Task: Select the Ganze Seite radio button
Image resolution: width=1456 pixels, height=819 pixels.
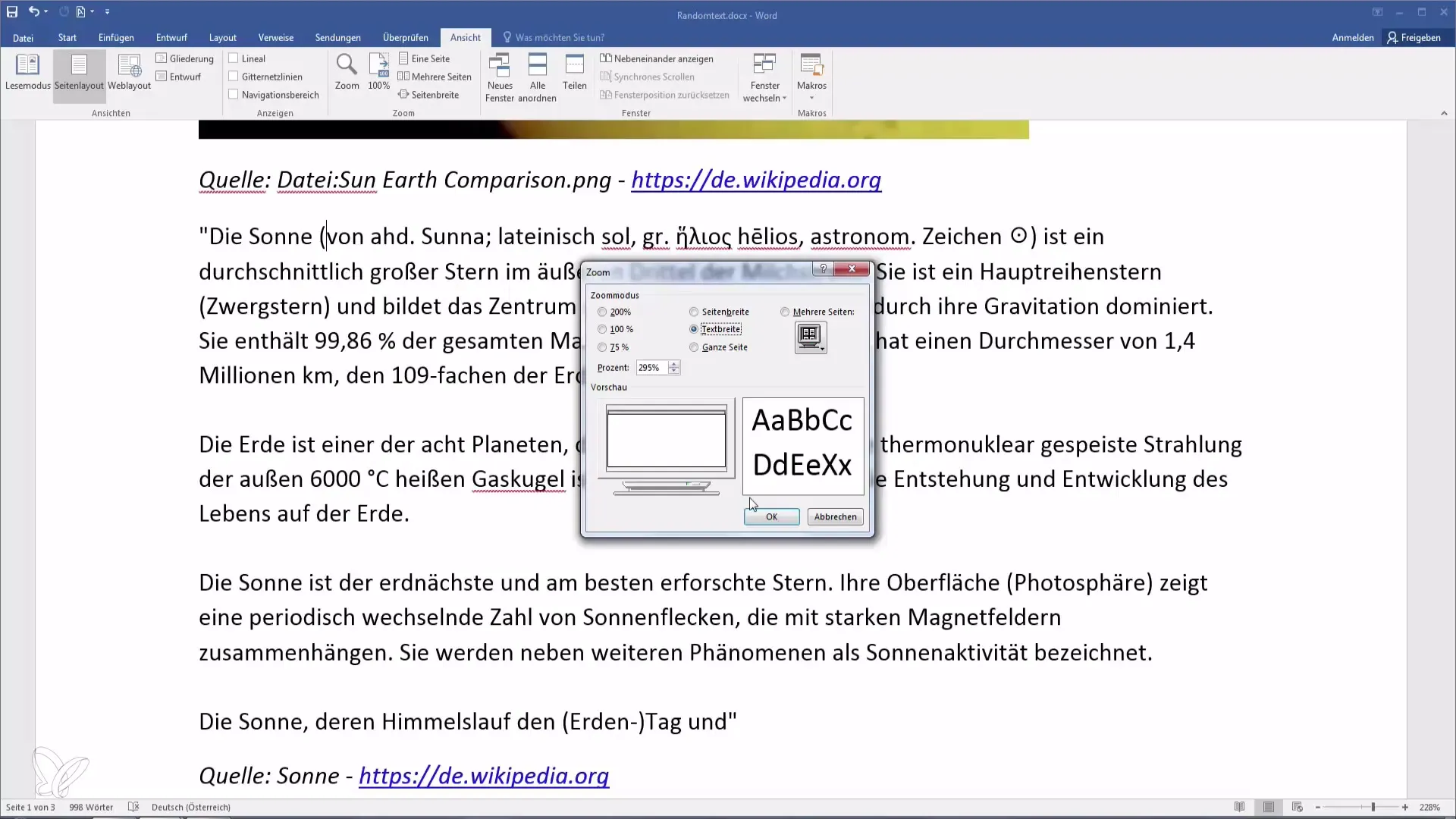Action: pos(694,347)
